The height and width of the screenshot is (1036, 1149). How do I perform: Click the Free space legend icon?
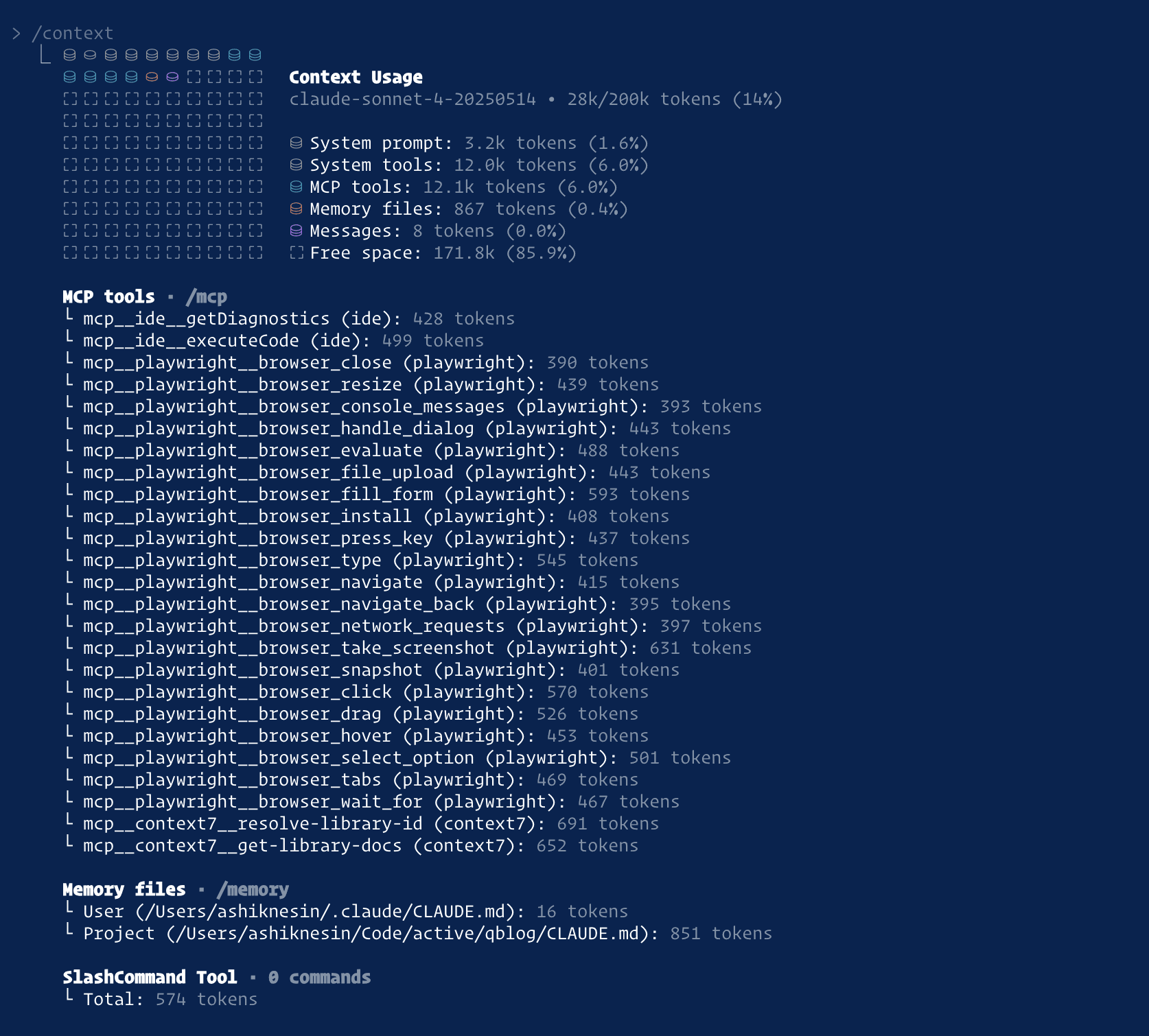click(x=296, y=252)
